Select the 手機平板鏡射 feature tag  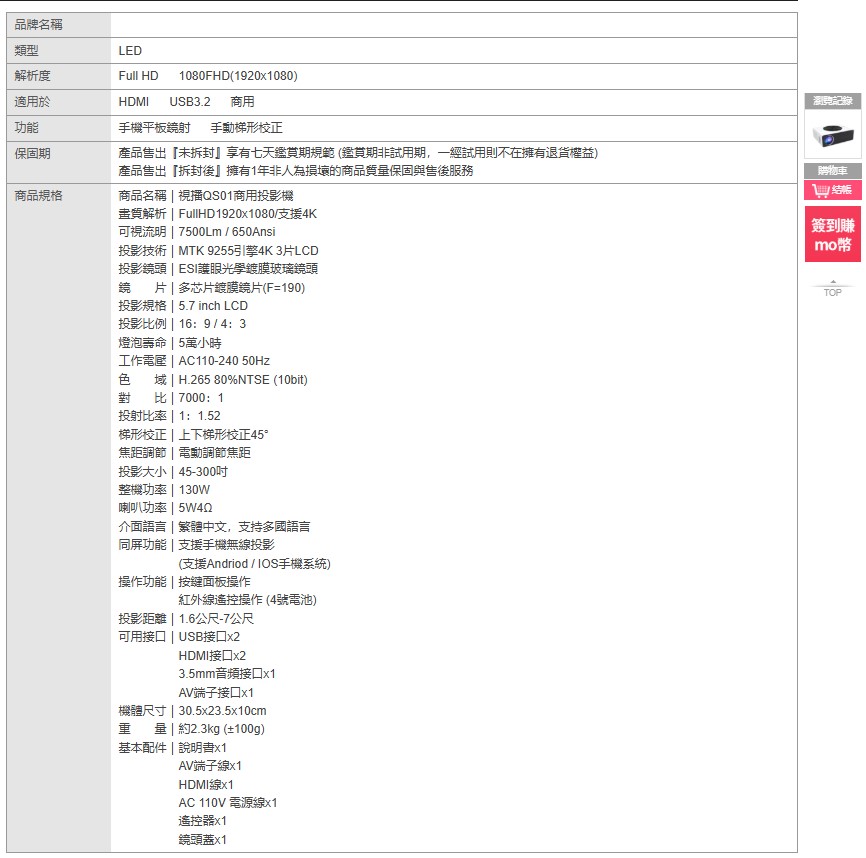pos(154,128)
